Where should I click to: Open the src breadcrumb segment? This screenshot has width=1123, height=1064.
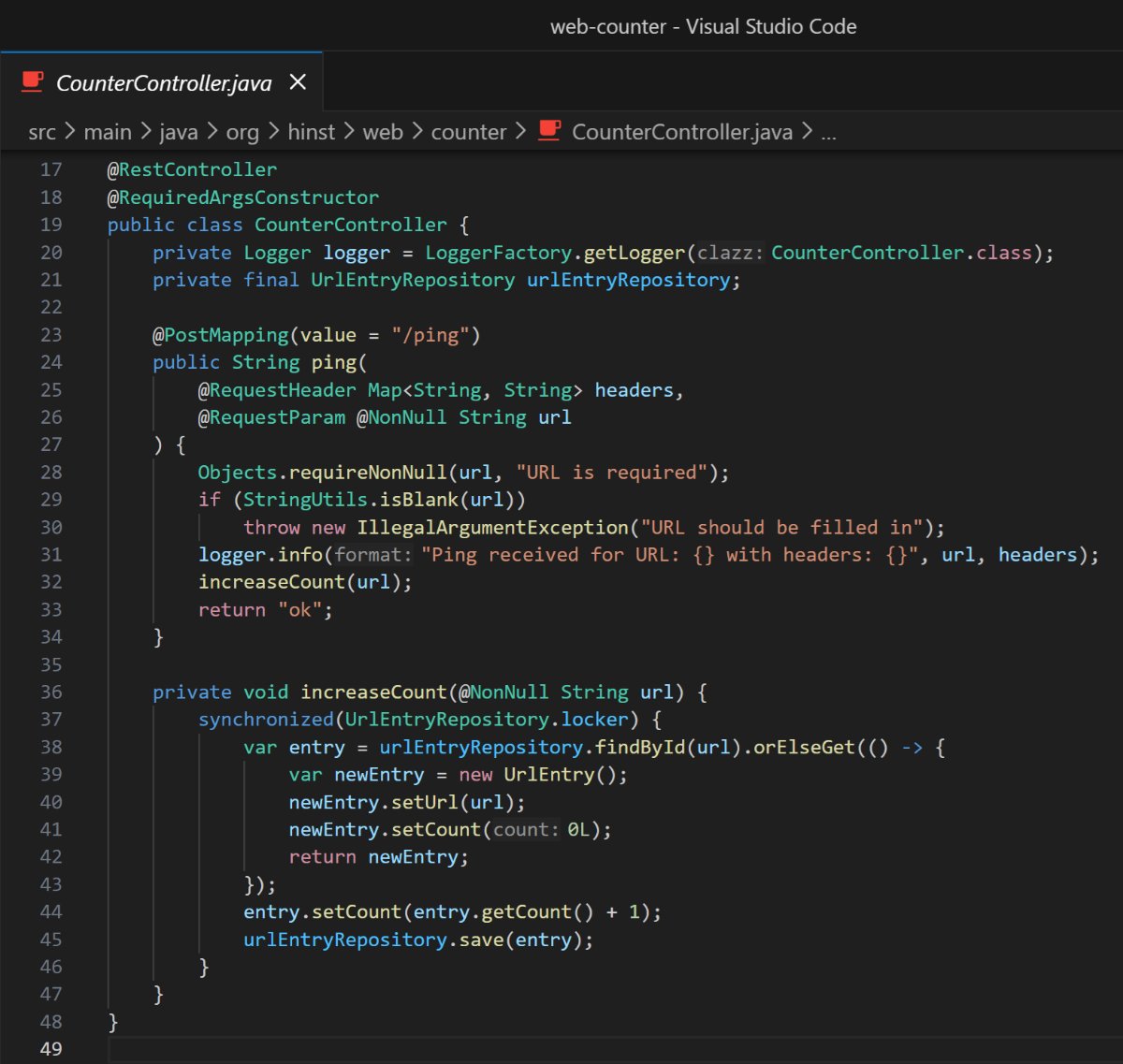tap(42, 132)
